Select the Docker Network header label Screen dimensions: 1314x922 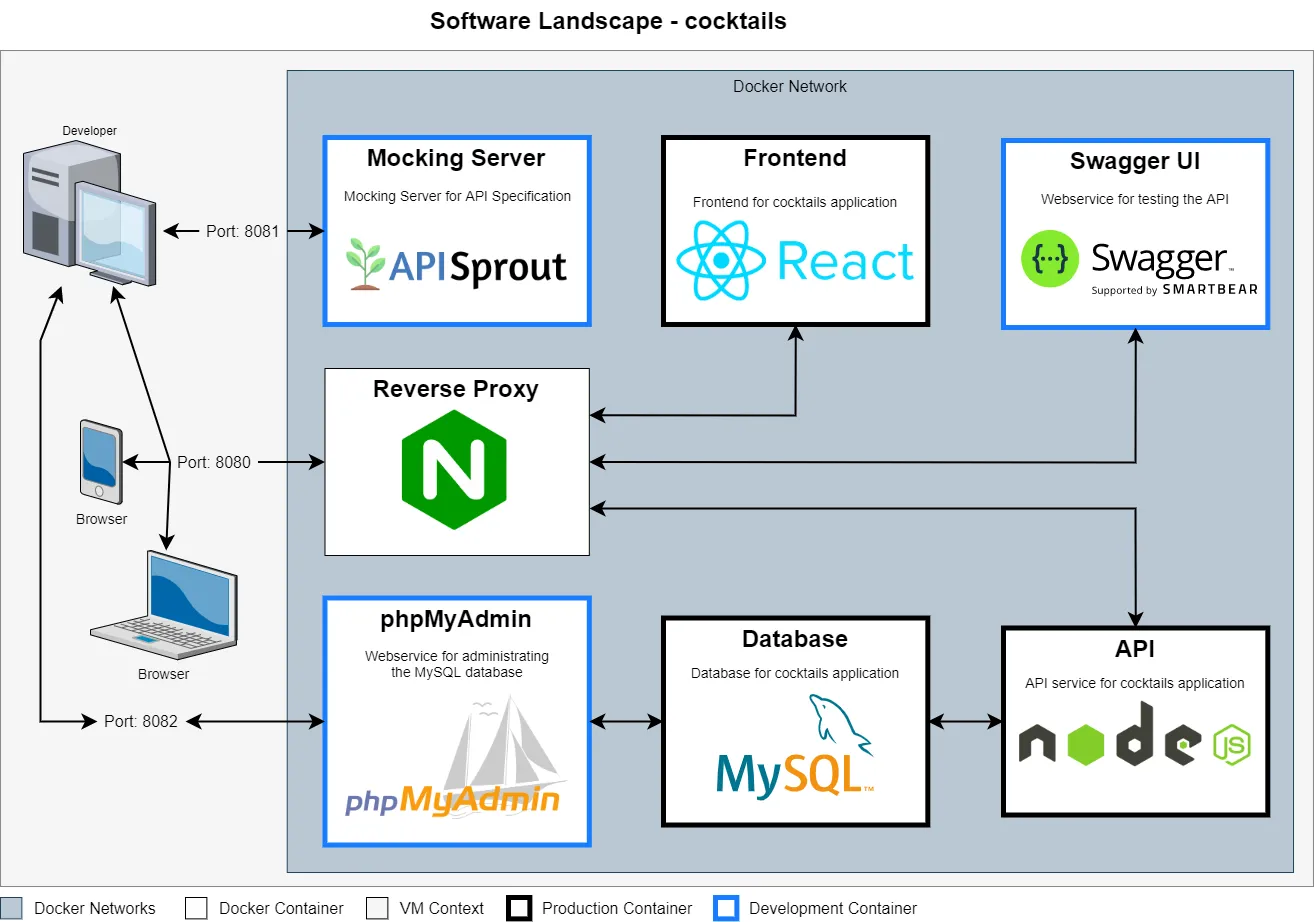point(789,86)
